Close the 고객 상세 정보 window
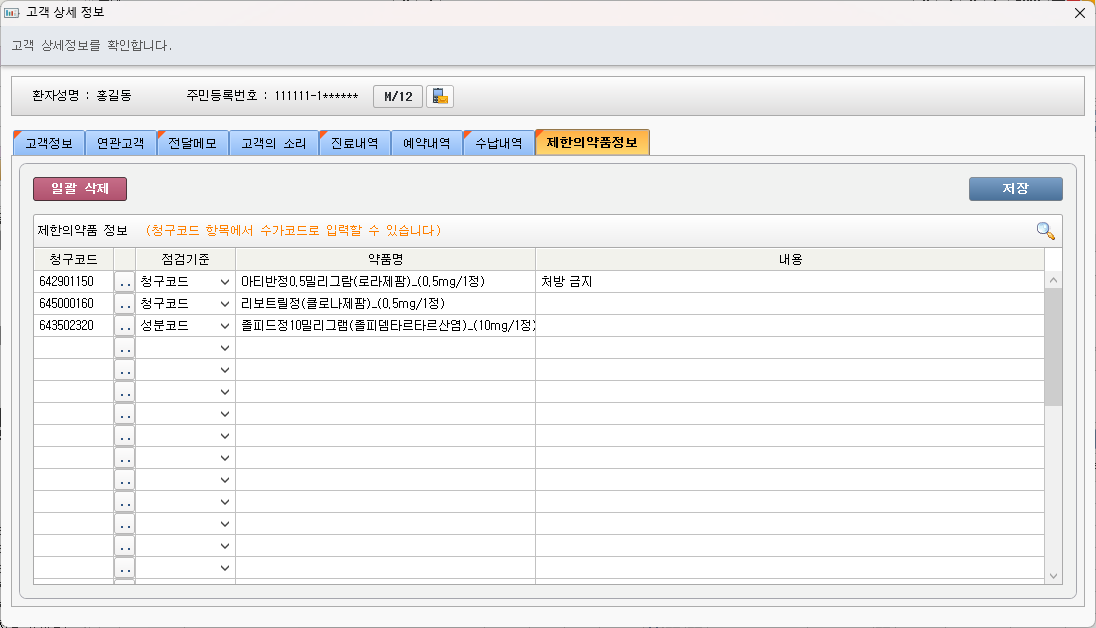This screenshot has width=1096, height=628. (1079, 13)
